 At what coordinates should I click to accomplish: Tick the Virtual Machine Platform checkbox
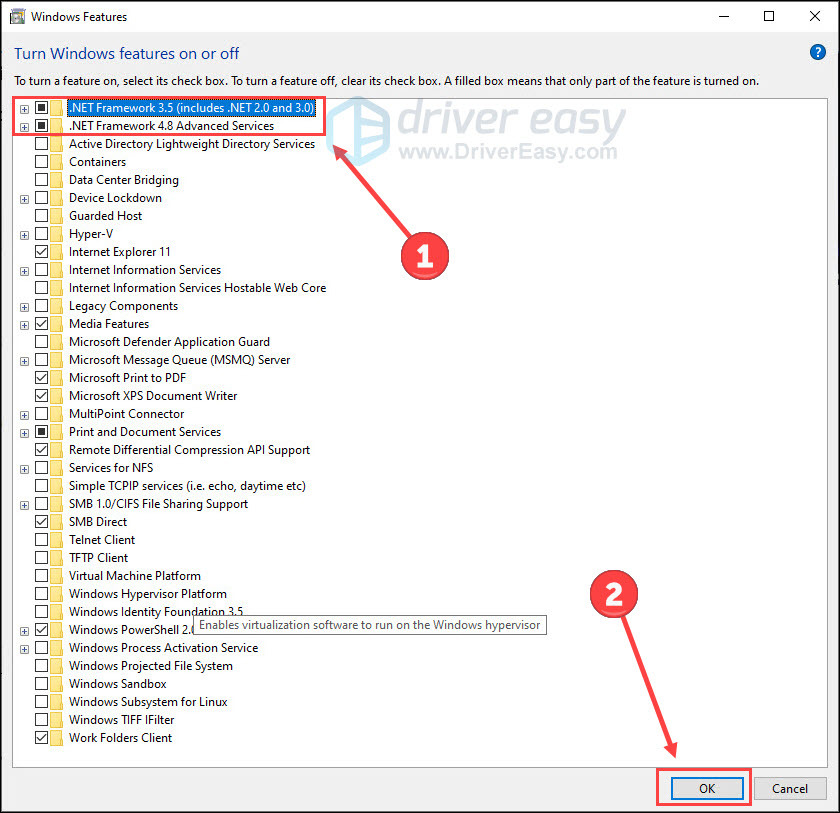coord(41,576)
